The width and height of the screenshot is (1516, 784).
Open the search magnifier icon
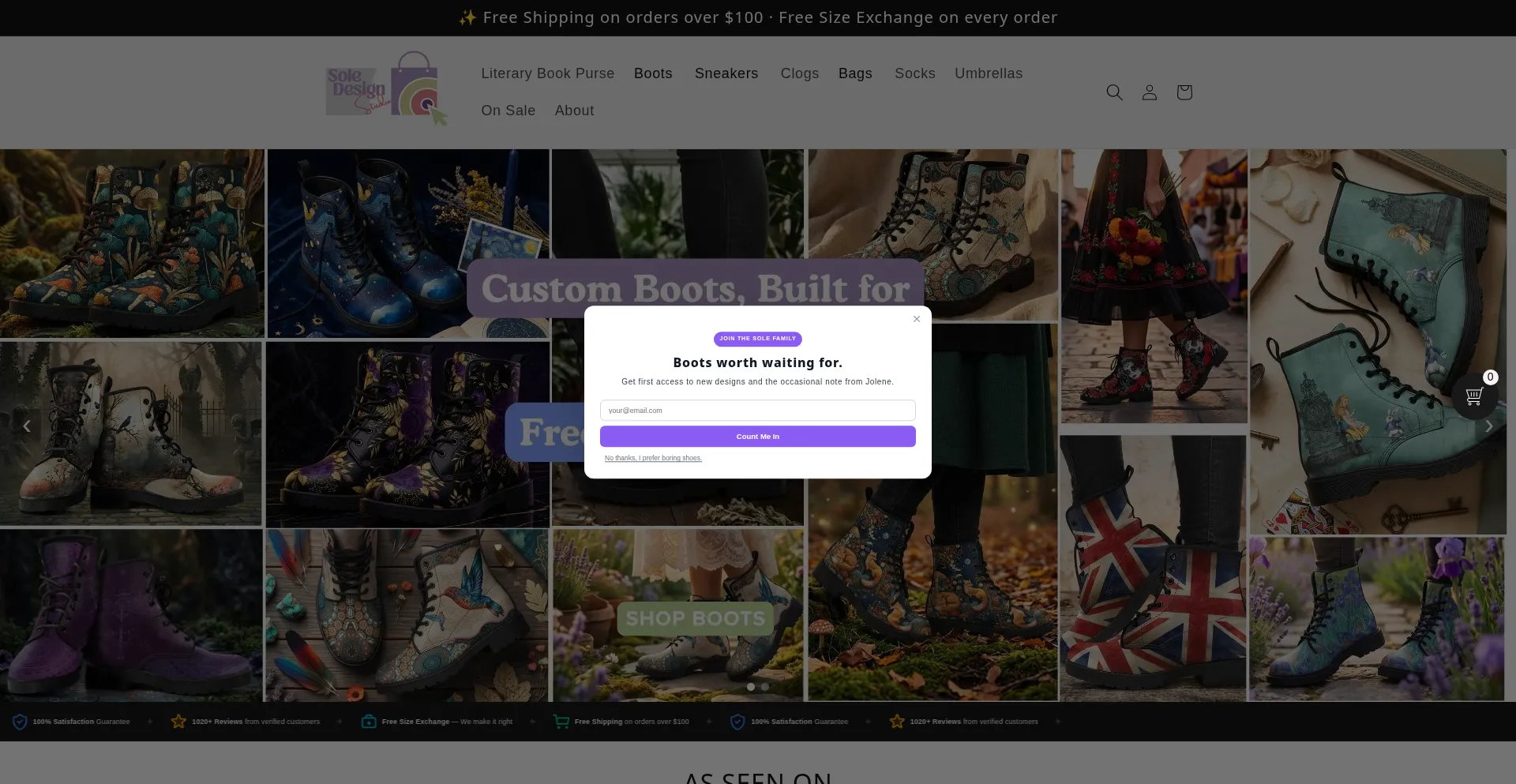coord(1114,92)
